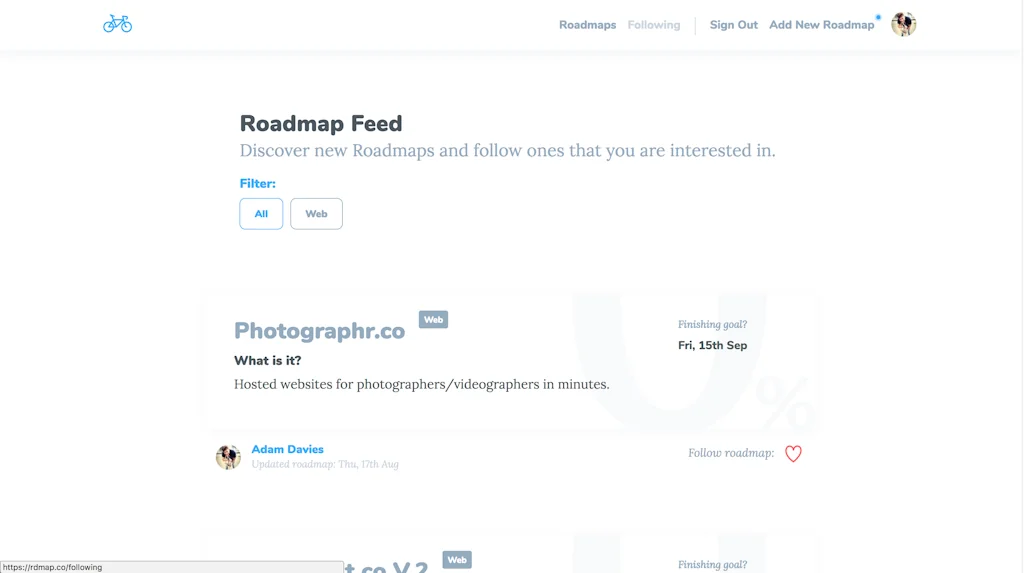Open the Roadmaps nav item
Viewport: 1024px width, 573px height.
coord(587,25)
